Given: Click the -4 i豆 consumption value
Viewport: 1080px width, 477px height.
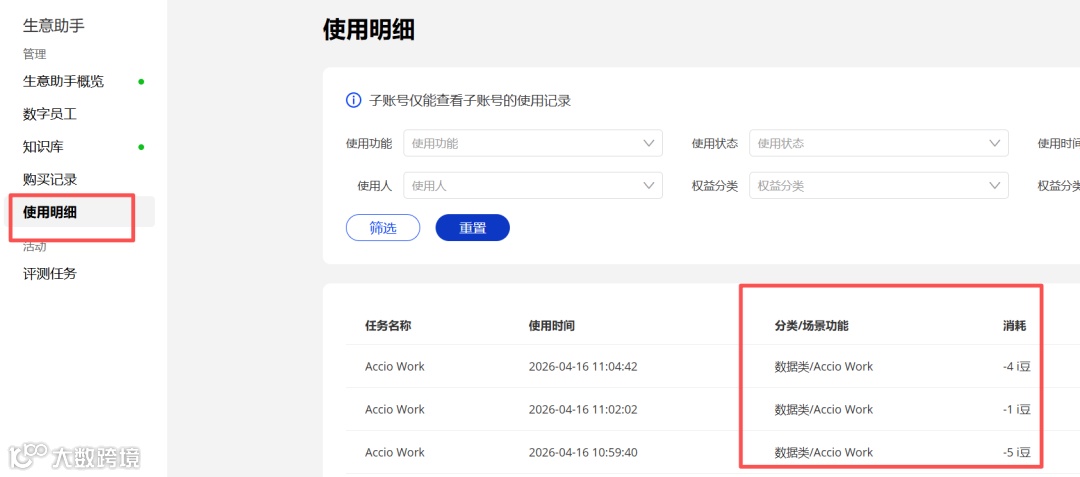Looking at the screenshot, I should pyautogui.click(x=1017, y=366).
